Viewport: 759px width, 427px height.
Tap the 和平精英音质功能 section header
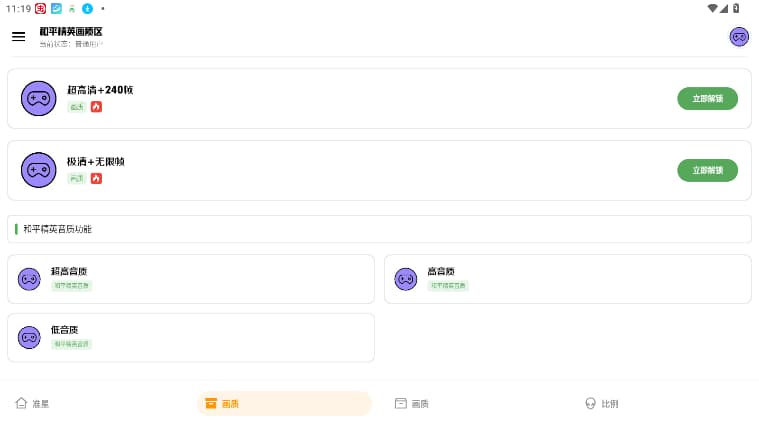pos(379,229)
